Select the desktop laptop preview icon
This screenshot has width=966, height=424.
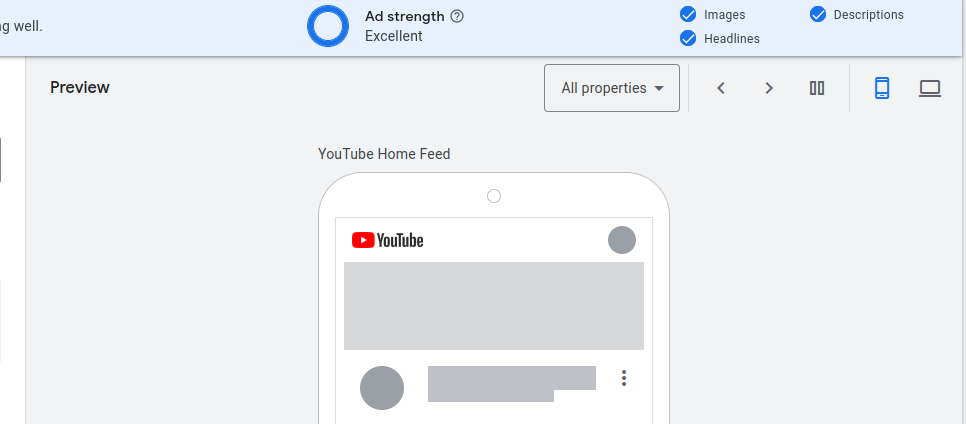930,89
